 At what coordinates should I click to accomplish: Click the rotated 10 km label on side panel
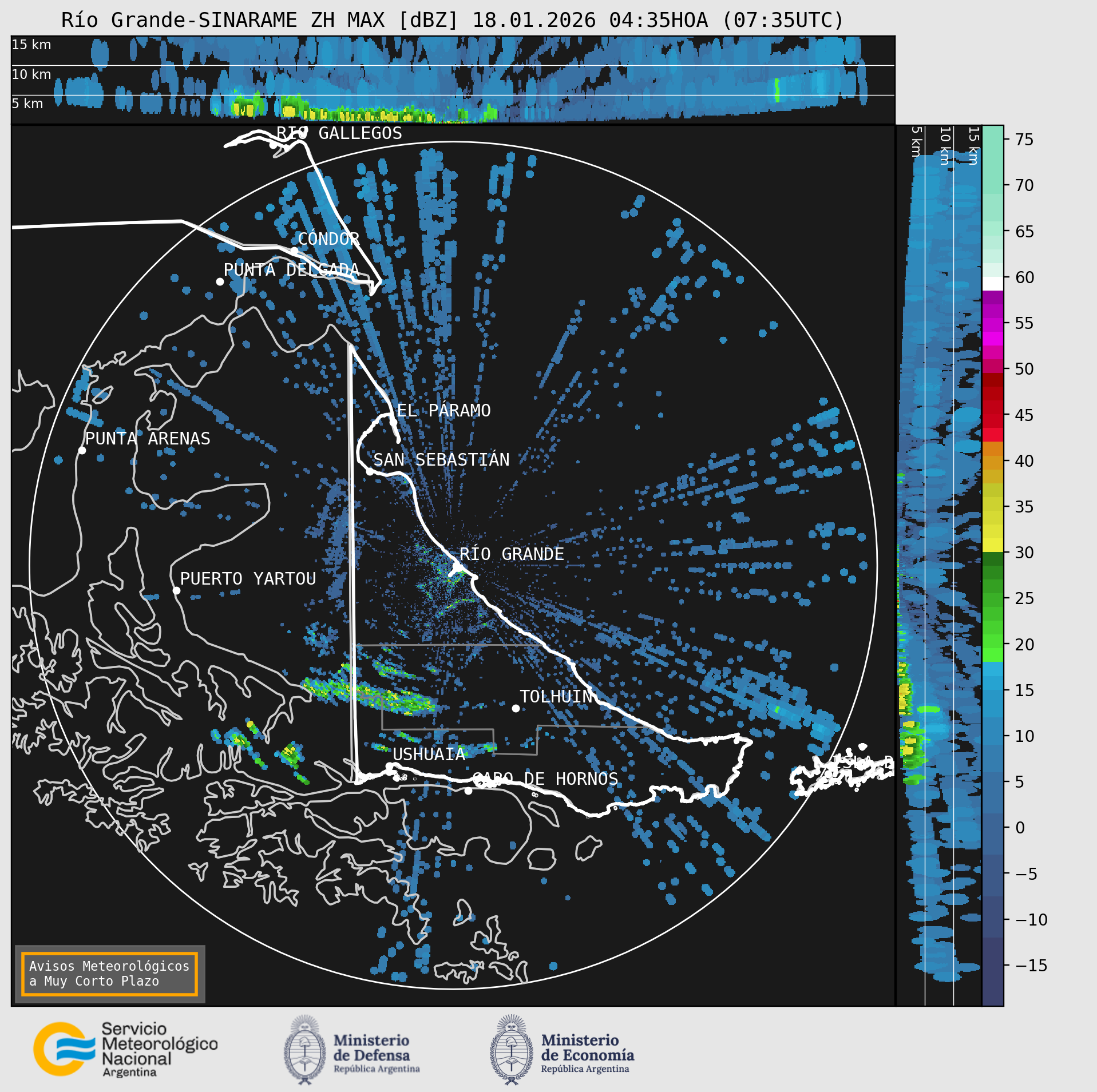[x=945, y=146]
